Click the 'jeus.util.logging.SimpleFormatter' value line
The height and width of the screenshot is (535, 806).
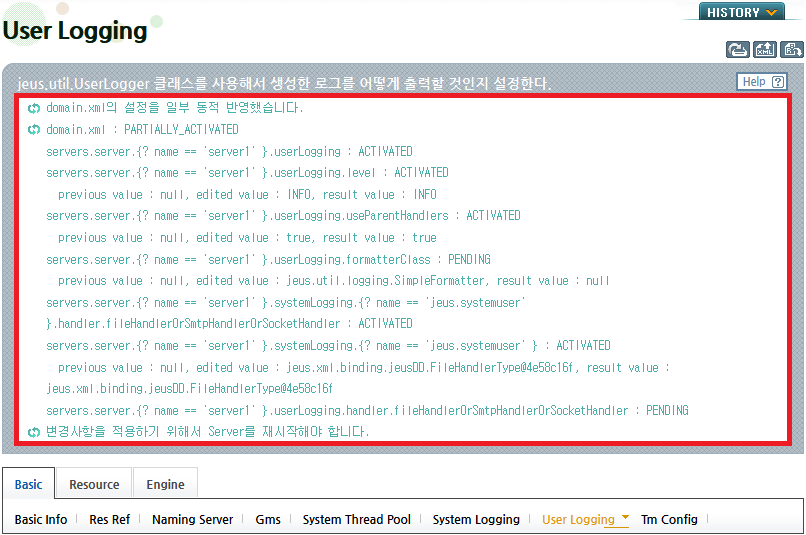(x=334, y=281)
